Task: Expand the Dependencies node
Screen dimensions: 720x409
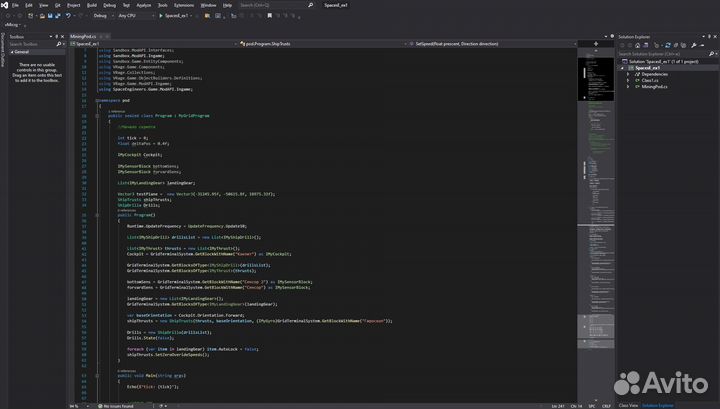Action: pos(628,74)
